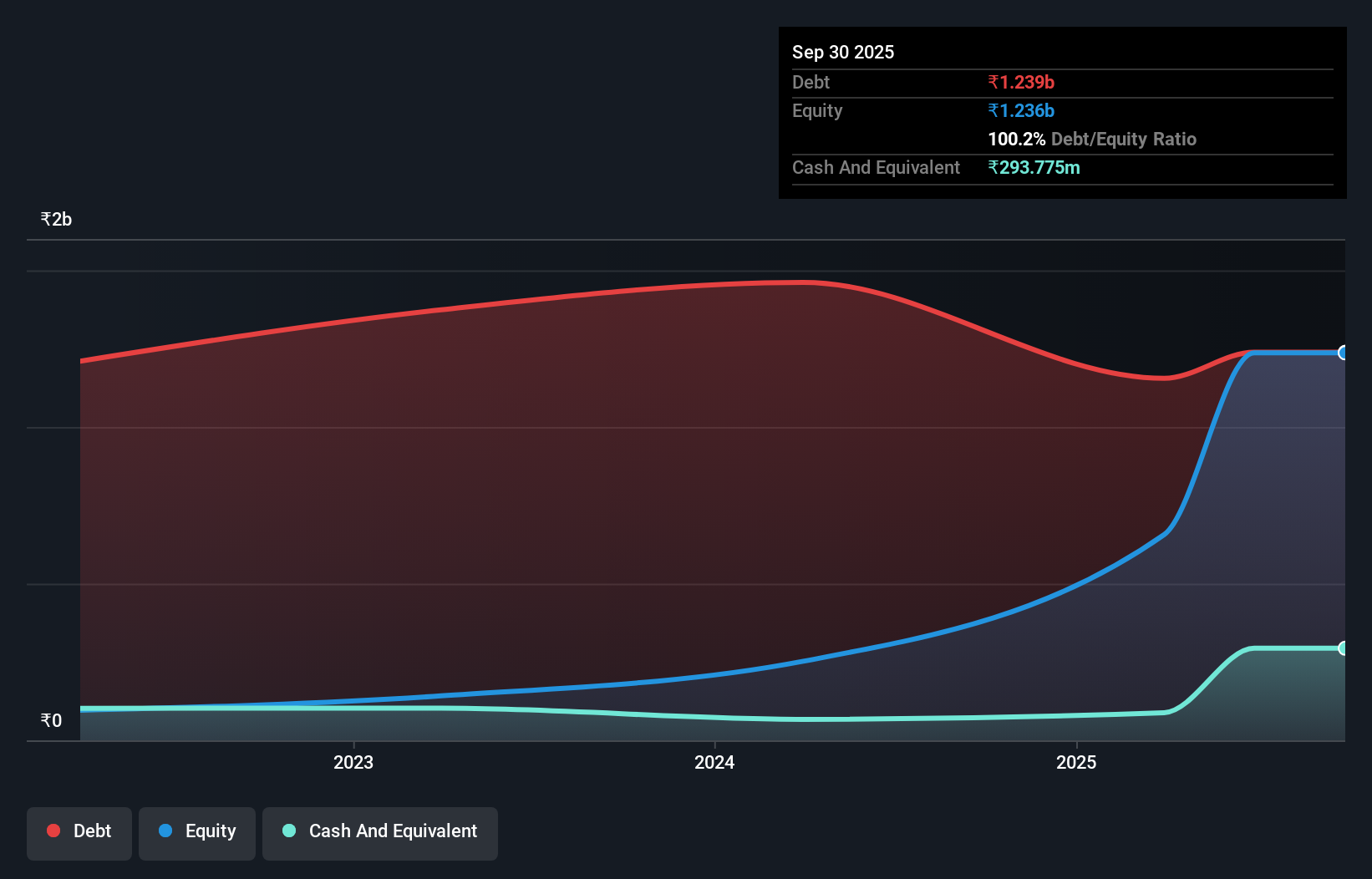
Task: Click the blue Equity value ₹1.236b in tooltip
Action: point(1021,110)
